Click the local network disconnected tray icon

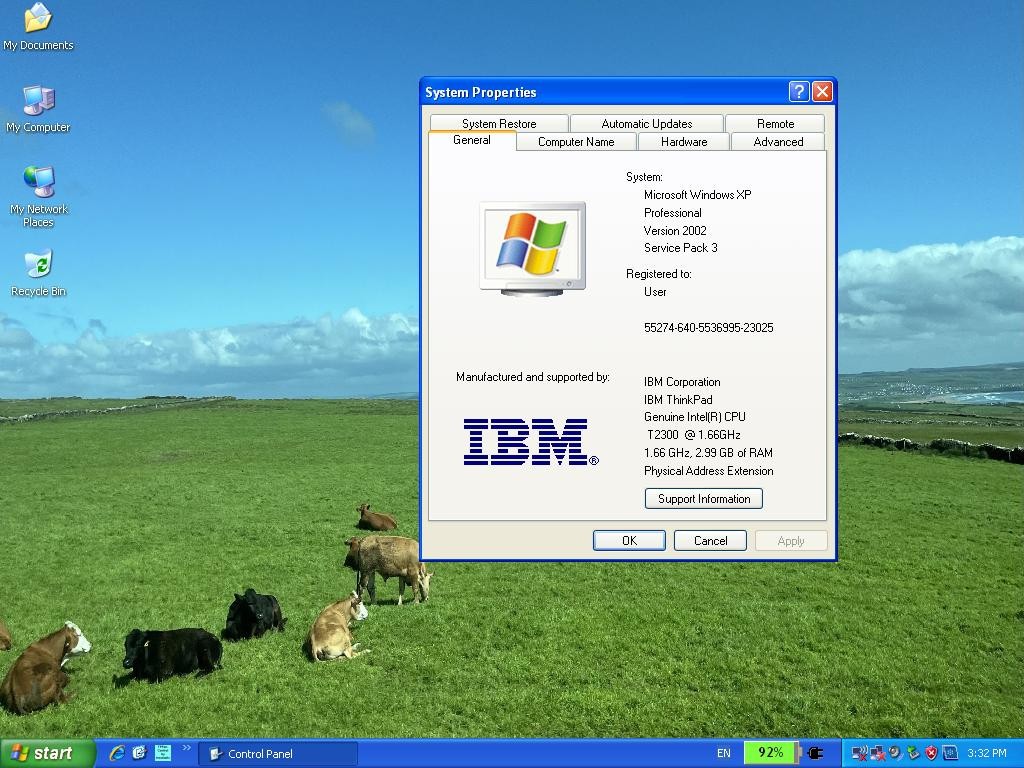pos(877,753)
